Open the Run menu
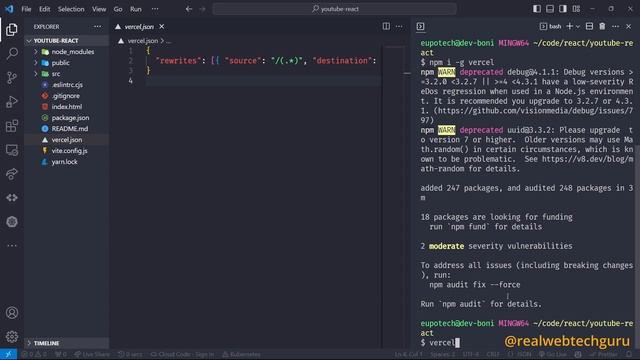The height and width of the screenshot is (360, 640). pos(136,9)
